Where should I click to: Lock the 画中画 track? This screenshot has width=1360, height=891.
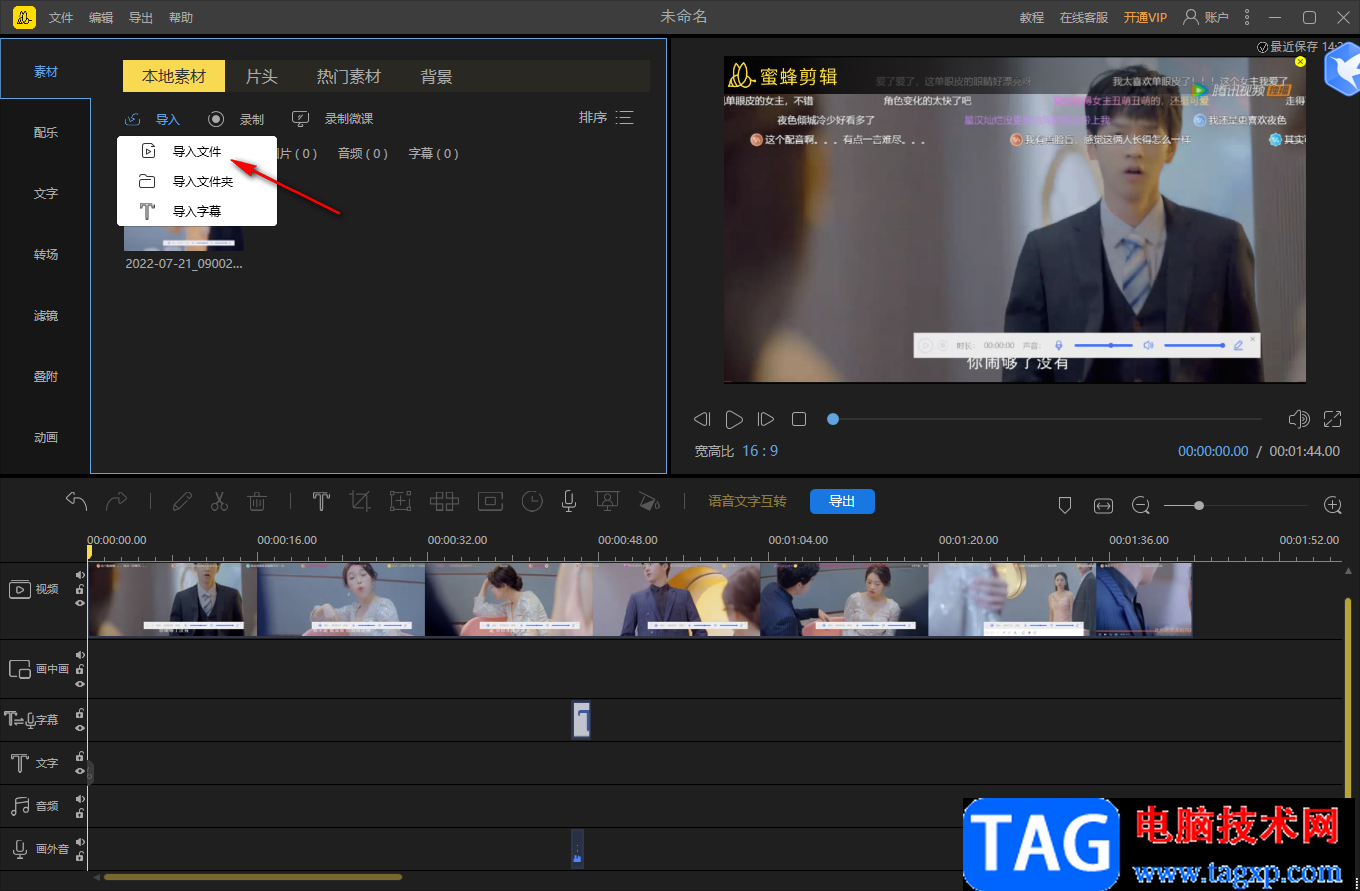pos(80,669)
